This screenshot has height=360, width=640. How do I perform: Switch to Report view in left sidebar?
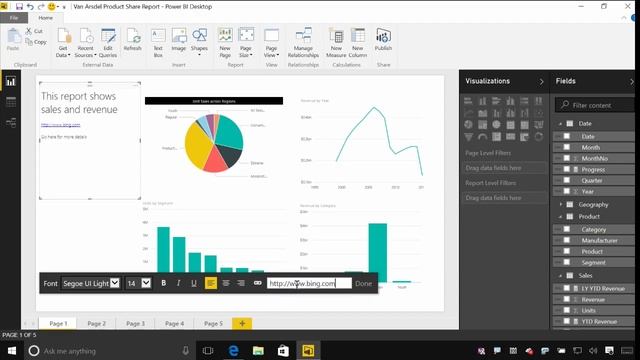pos(11,81)
